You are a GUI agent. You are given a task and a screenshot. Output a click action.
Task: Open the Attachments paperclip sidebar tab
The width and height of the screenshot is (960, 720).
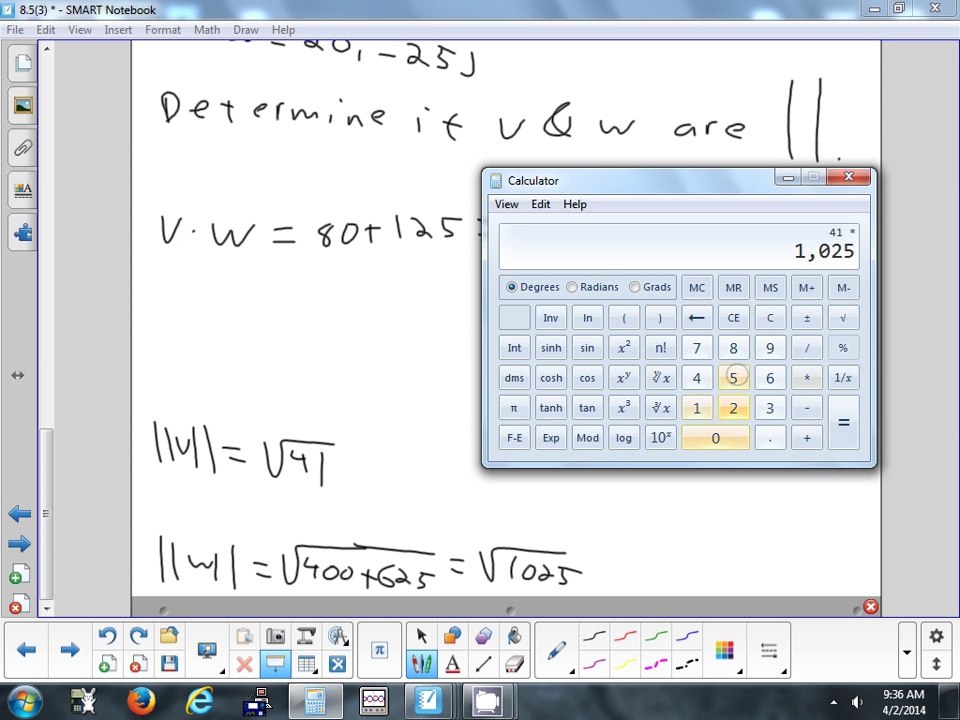(x=23, y=148)
